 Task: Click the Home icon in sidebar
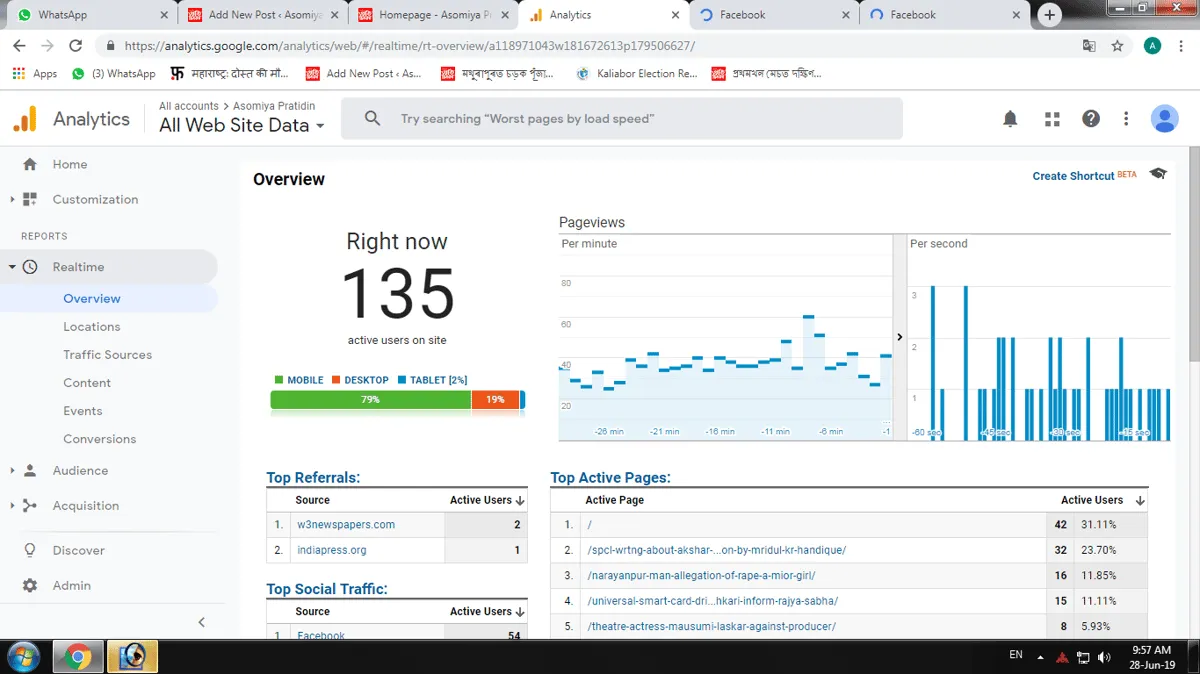(x=30, y=165)
